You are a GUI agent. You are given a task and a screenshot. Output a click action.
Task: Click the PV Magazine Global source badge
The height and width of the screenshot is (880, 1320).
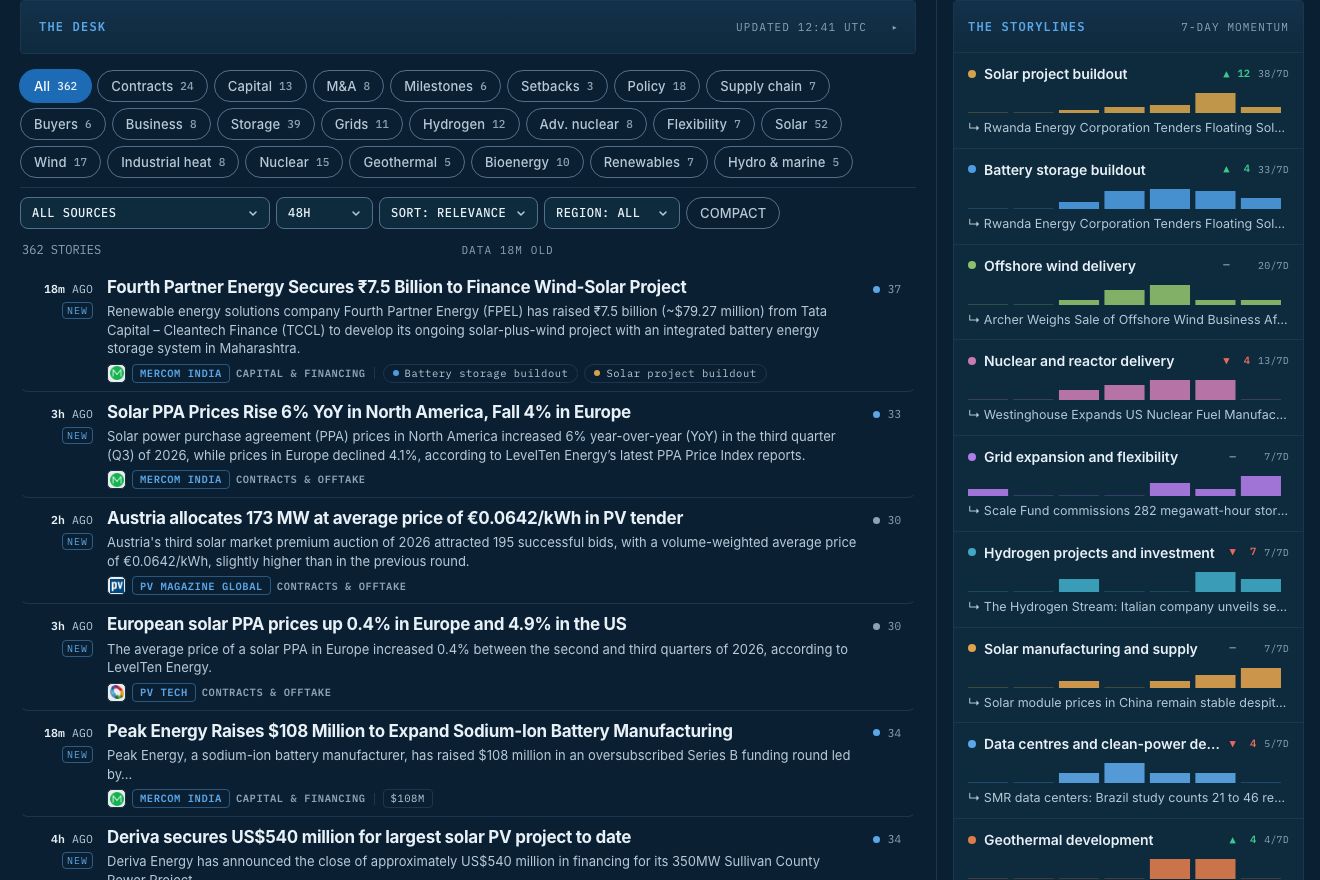[x=201, y=586]
